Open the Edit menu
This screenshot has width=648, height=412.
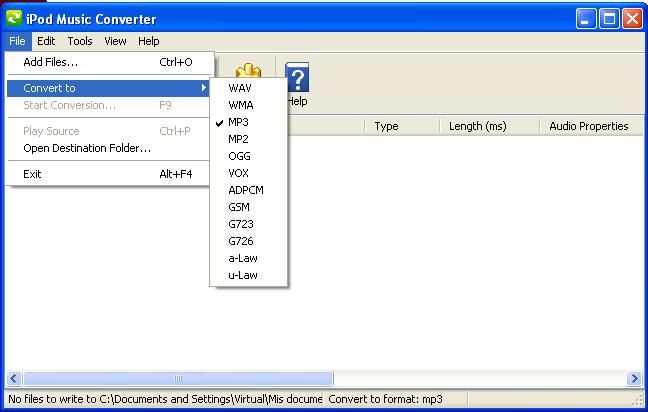[x=46, y=41]
